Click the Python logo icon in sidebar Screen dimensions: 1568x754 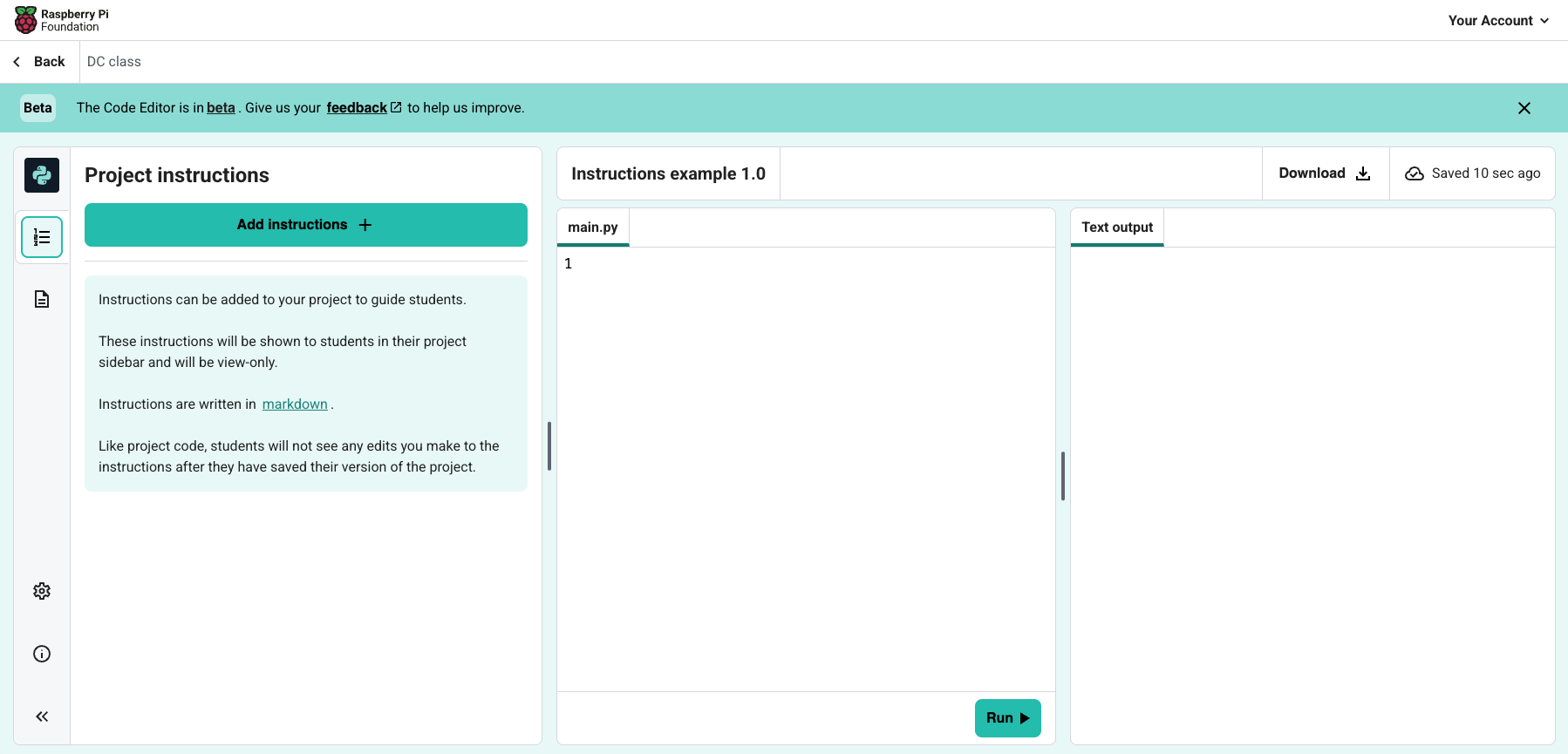coord(42,175)
